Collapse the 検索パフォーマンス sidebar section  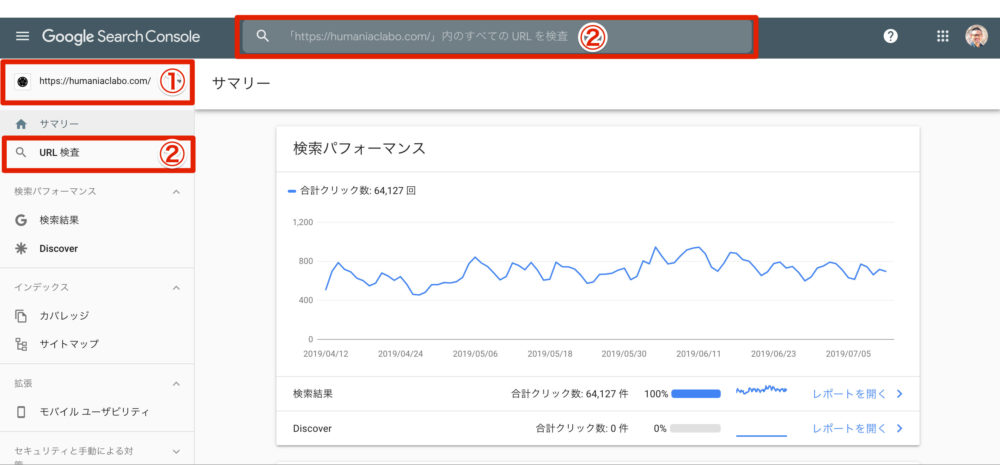click(x=177, y=191)
